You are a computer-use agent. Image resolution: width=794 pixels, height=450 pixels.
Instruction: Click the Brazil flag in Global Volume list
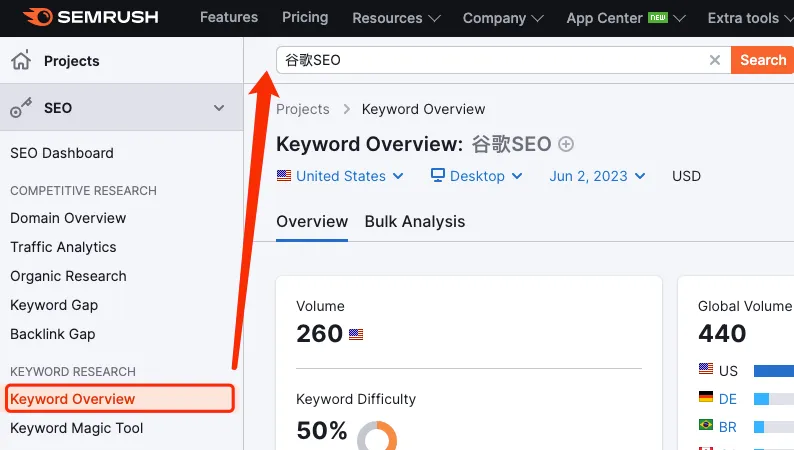click(706, 424)
